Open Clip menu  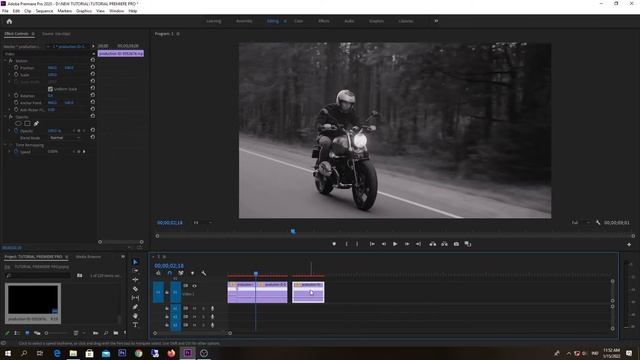click(28, 11)
